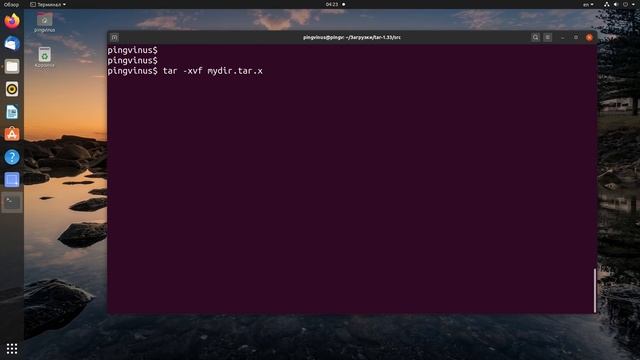
Task: Click the new tab button in the terminal titlebar
Action: point(114,38)
